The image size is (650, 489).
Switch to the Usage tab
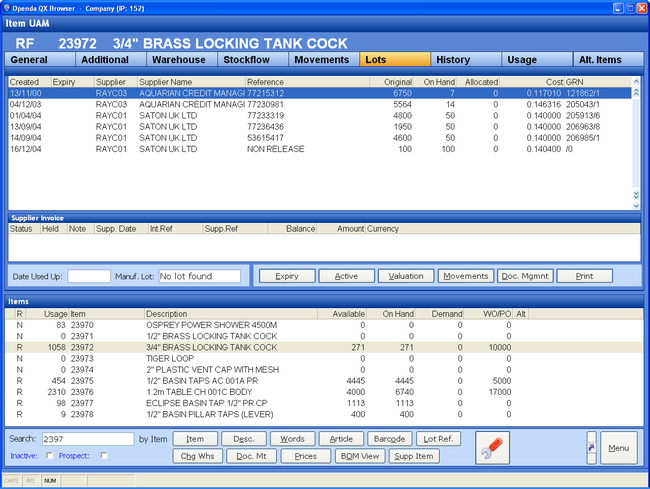pyautogui.click(x=537, y=60)
